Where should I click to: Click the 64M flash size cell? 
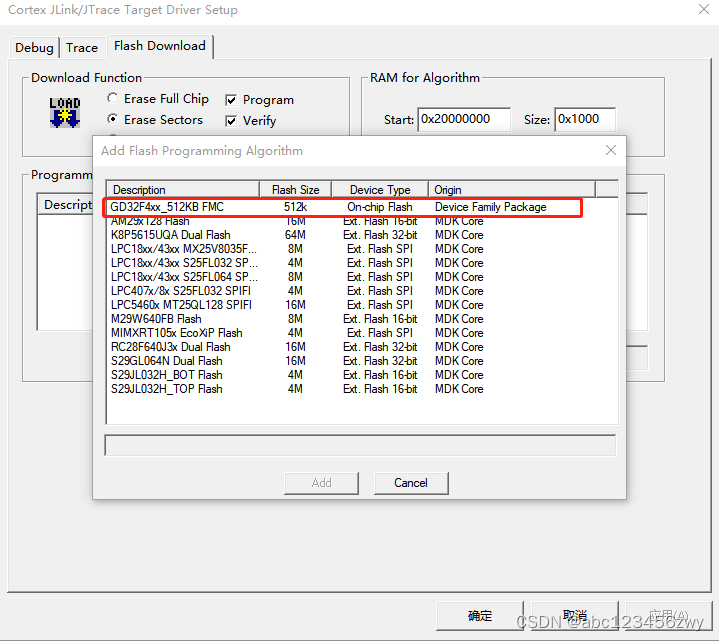(x=295, y=235)
